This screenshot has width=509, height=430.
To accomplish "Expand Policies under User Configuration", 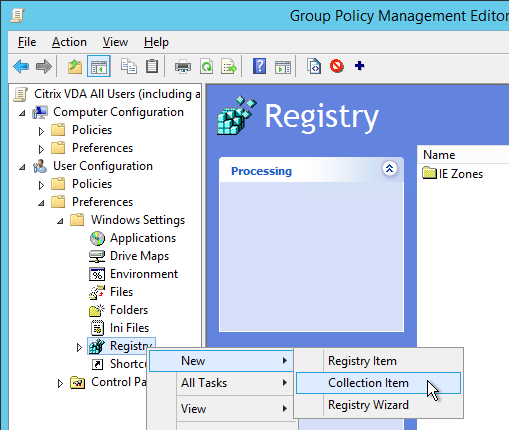I will (x=41, y=185).
